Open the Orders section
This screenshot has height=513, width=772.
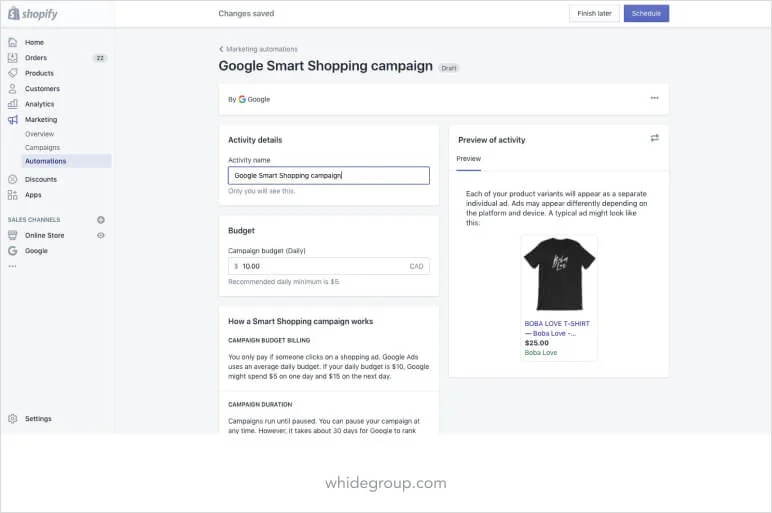point(36,58)
